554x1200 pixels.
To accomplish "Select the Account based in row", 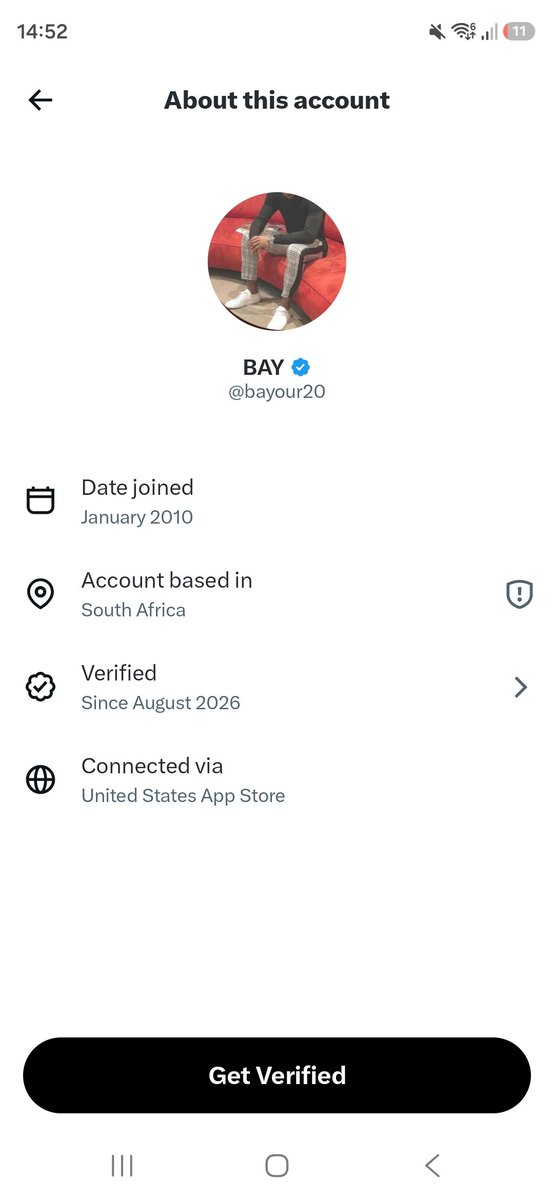I will [277, 594].
